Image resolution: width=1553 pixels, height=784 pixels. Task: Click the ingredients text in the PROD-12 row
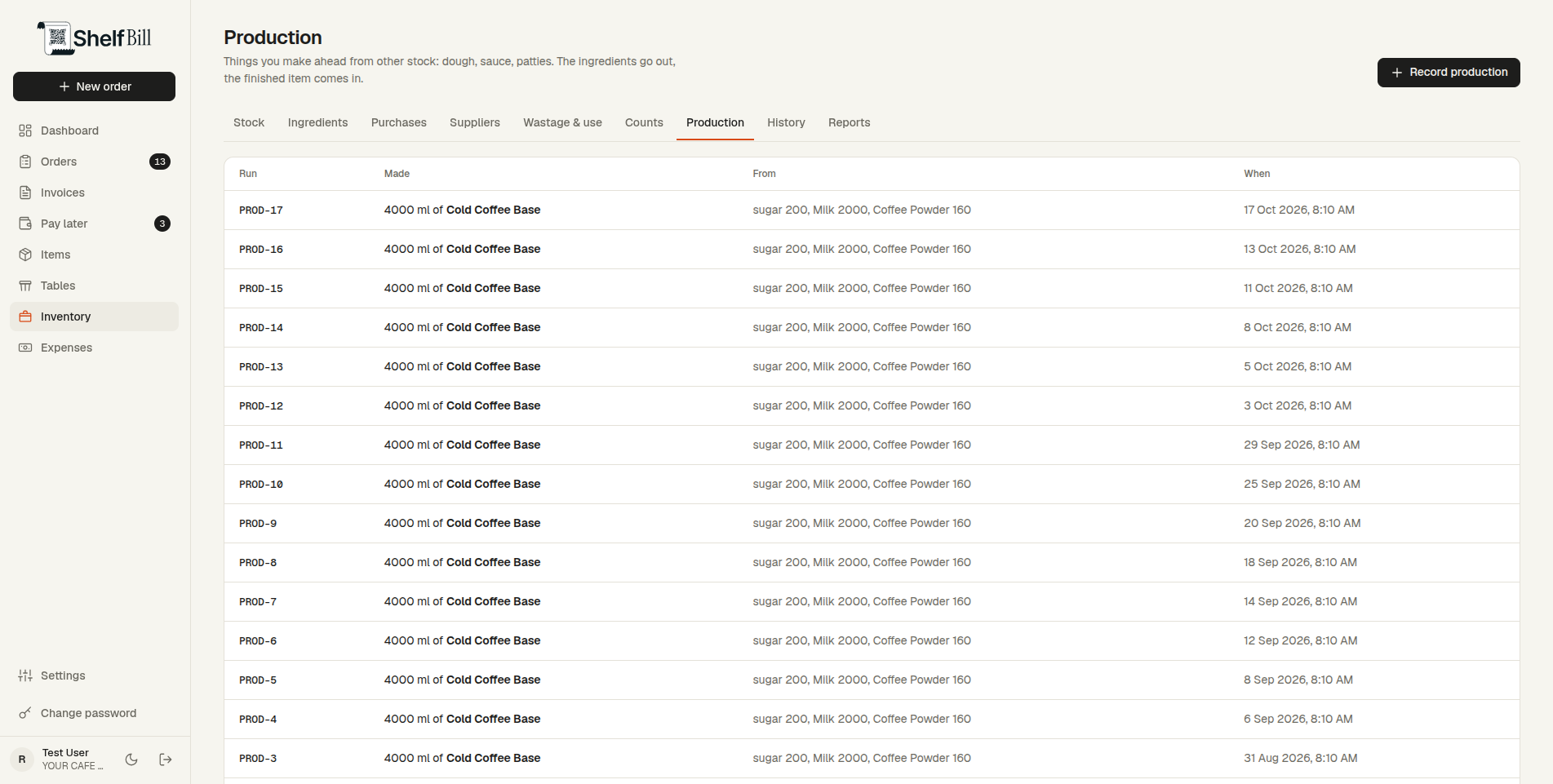click(x=862, y=405)
